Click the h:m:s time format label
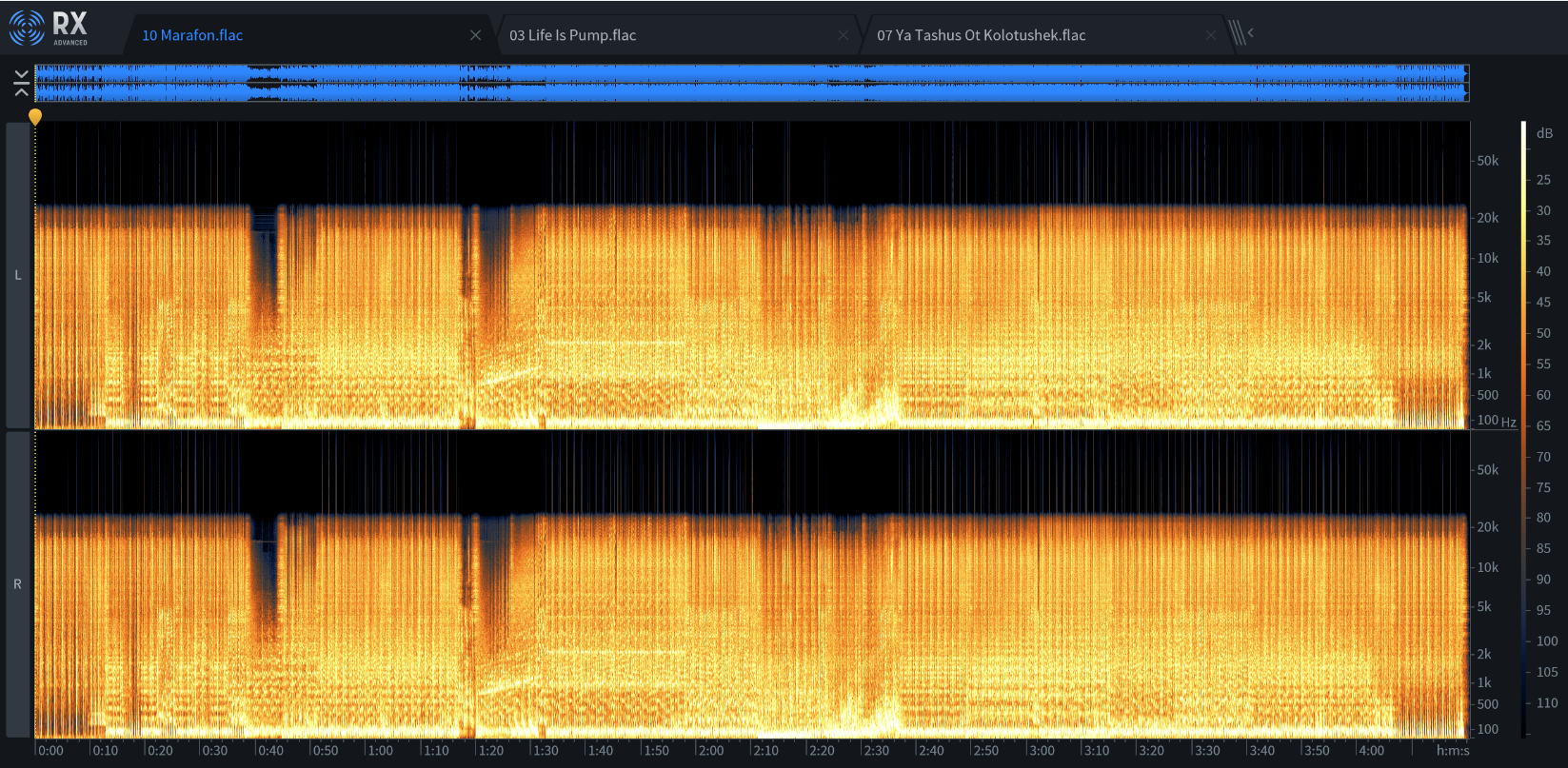The image size is (1568, 768). click(x=1453, y=750)
